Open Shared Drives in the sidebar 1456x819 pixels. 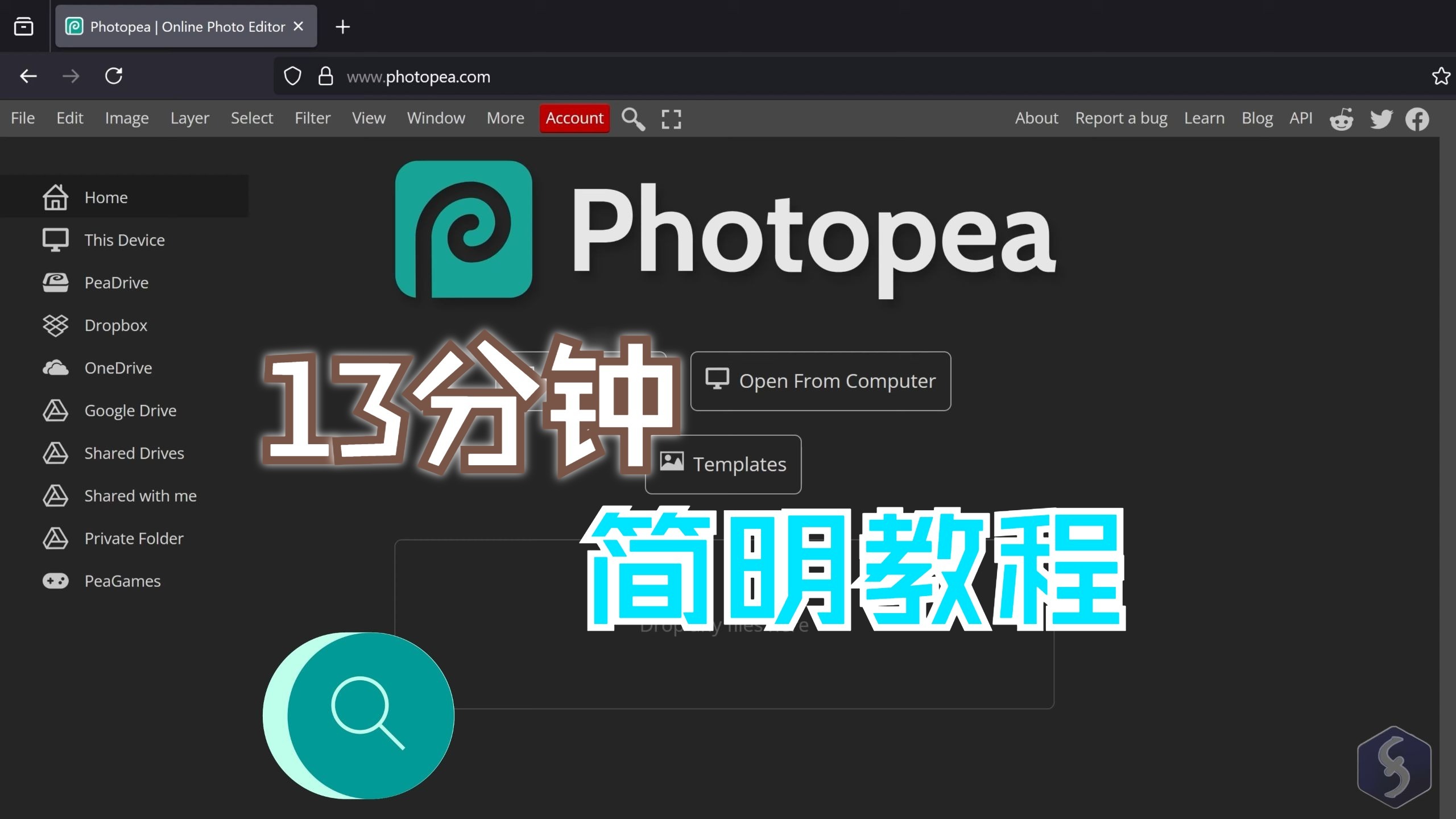click(124, 453)
